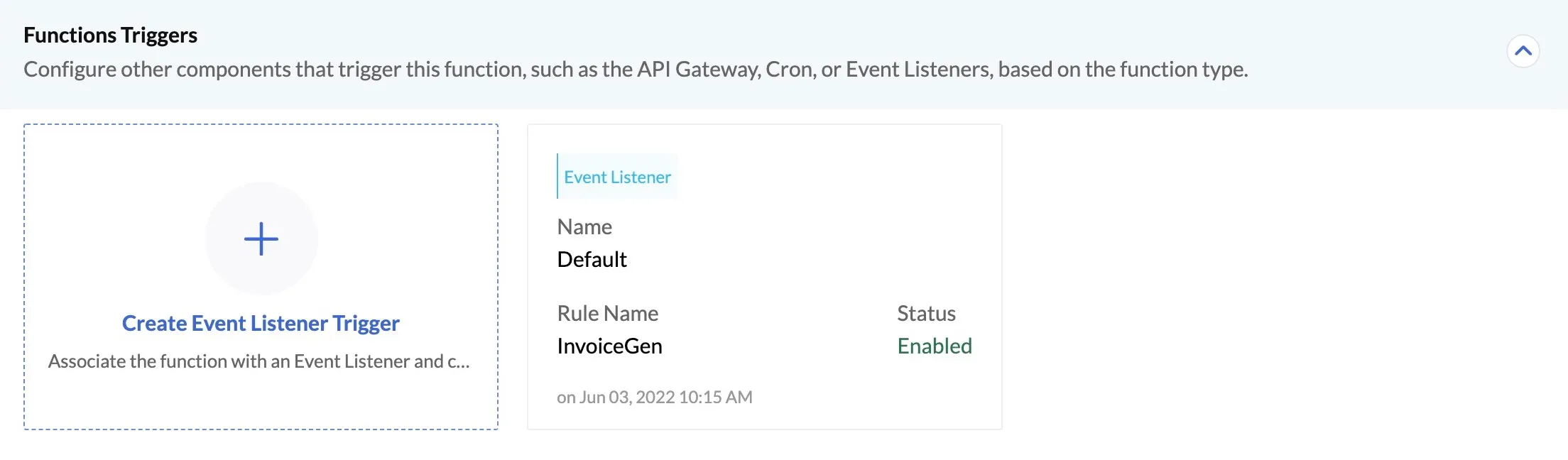
Task: Click the blue accent bar beside Event Listener
Action: point(557,176)
